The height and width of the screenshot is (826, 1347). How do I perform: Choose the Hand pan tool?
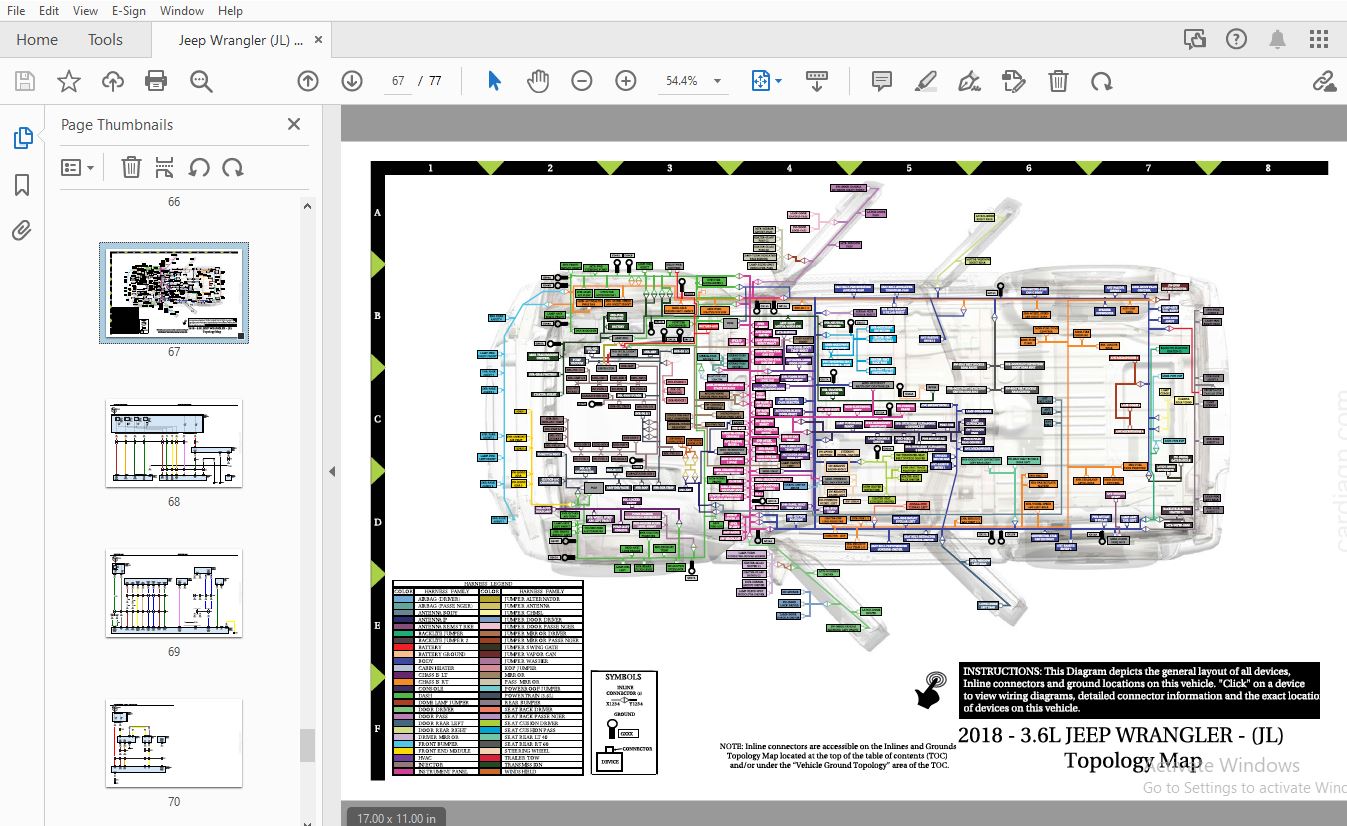click(538, 81)
